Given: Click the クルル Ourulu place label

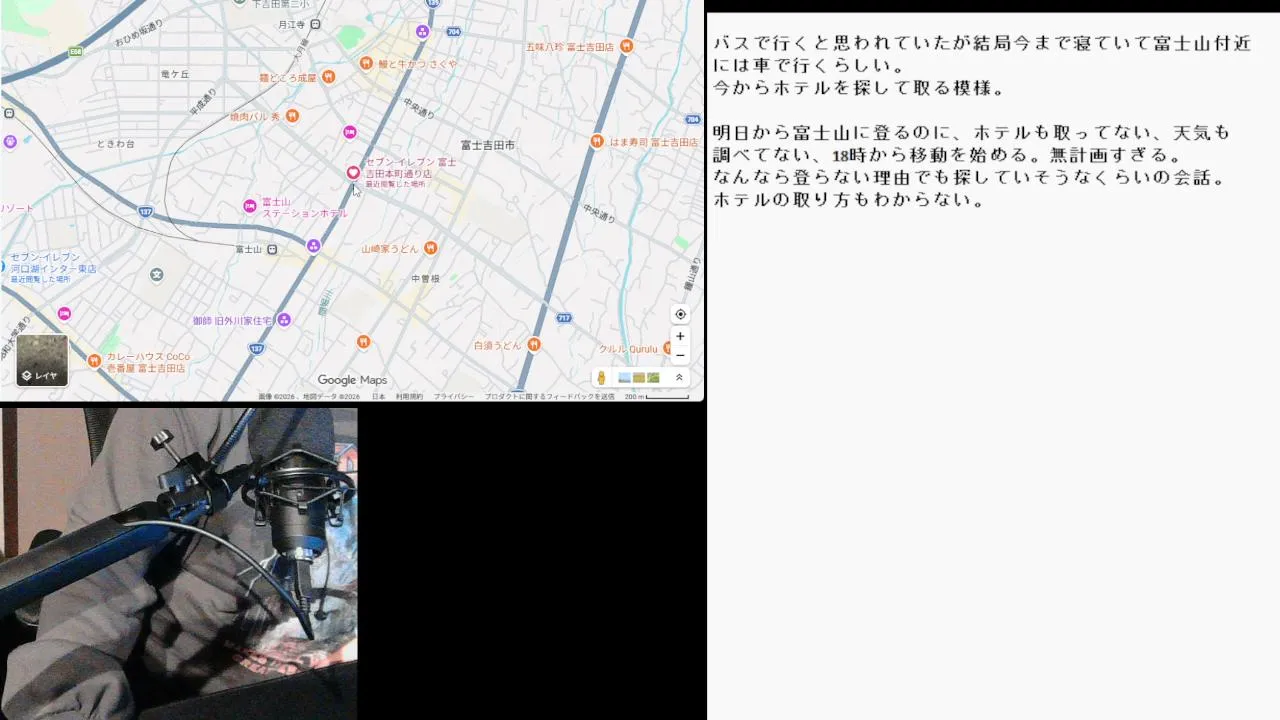Looking at the screenshot, I should [x=628, y=349].
